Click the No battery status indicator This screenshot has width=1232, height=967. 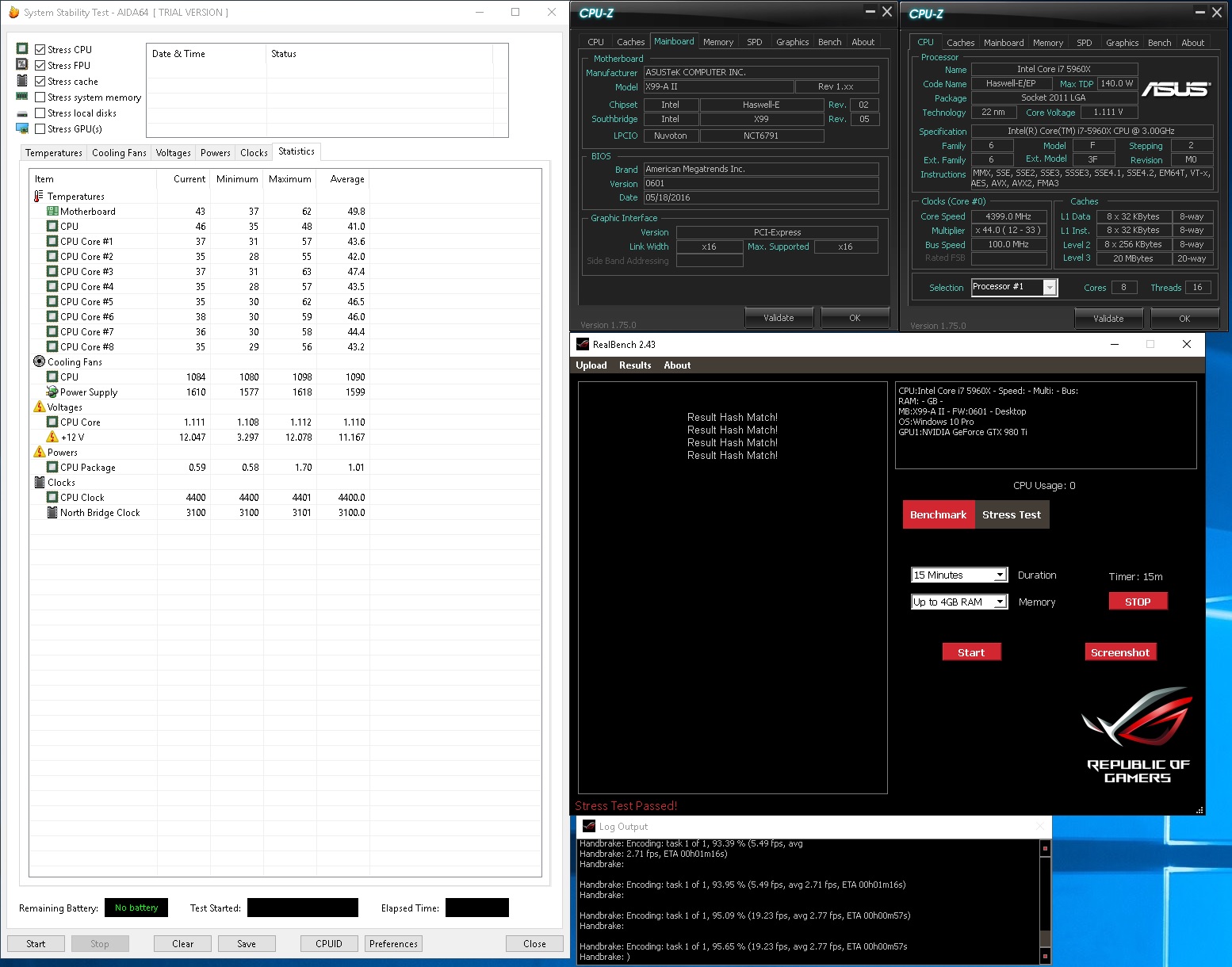click(x=136, y=908)
